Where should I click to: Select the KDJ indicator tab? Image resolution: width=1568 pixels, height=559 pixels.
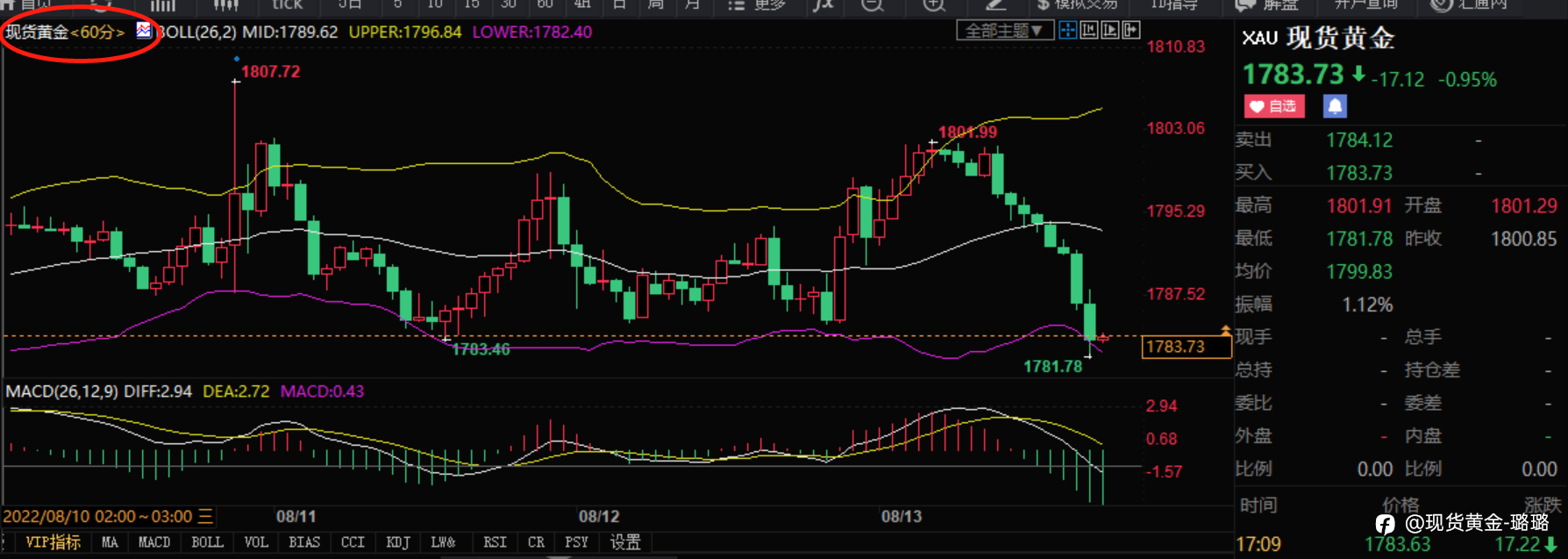(398, 542)
